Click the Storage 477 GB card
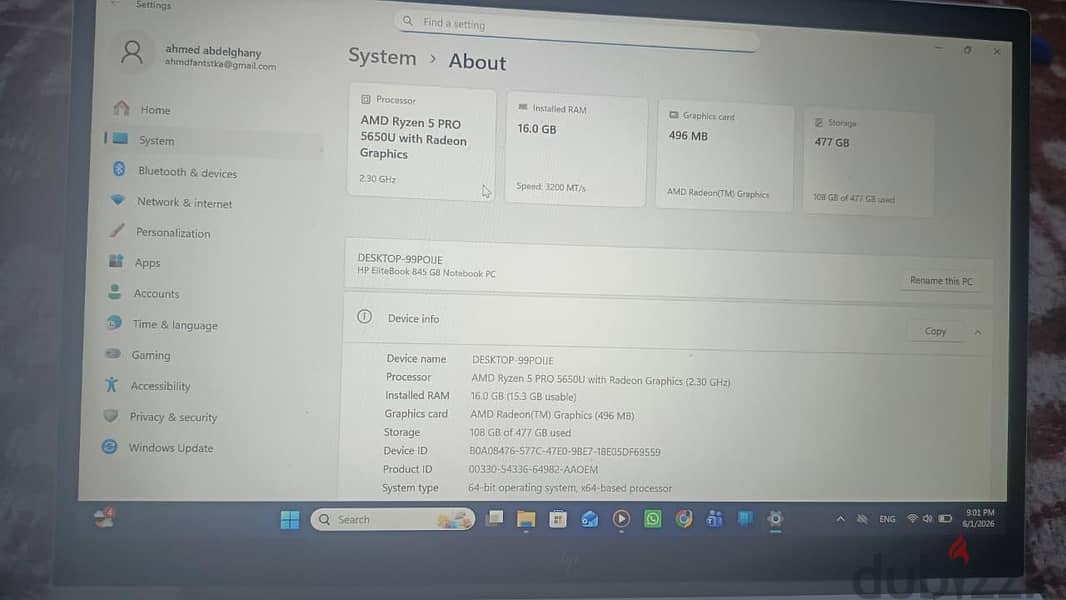The height and width of the screenshot is (600, 1066). point(867,162)
